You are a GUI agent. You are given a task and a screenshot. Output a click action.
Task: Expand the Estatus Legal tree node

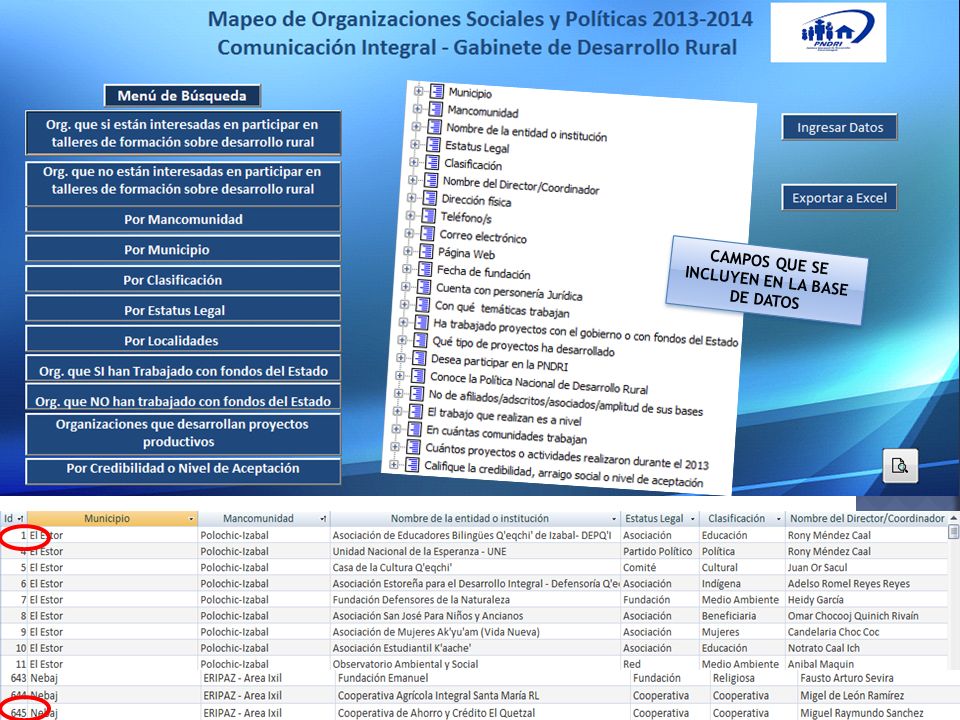pos(415,144)
